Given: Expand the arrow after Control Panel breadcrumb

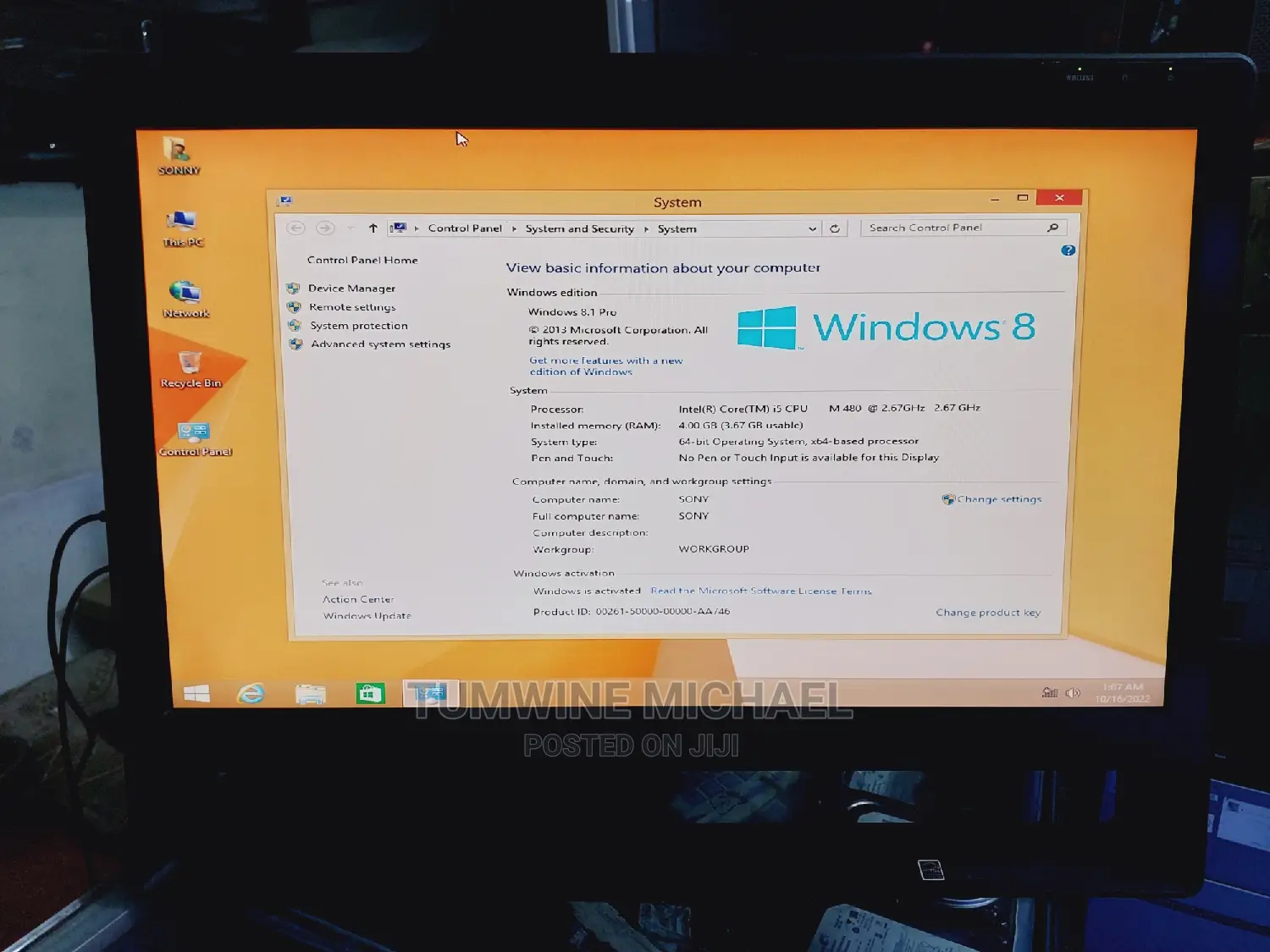Looking at the screenshot, I should coord(514,228).
